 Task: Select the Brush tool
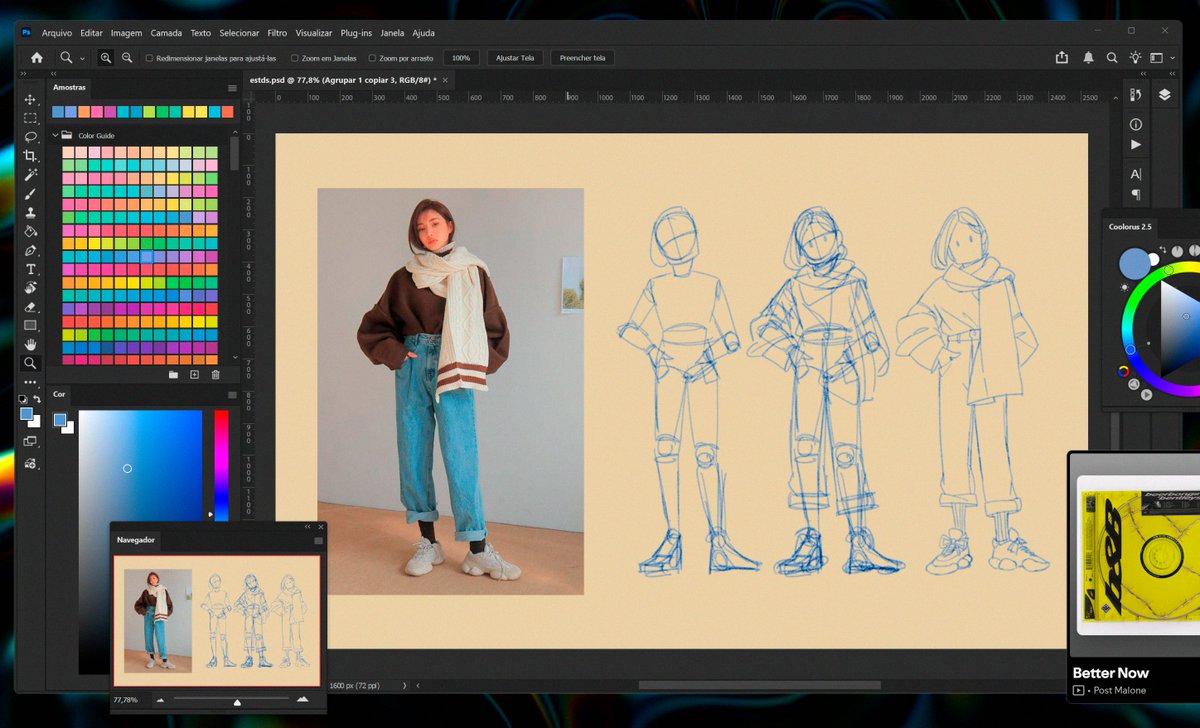[x=30, y=194]
